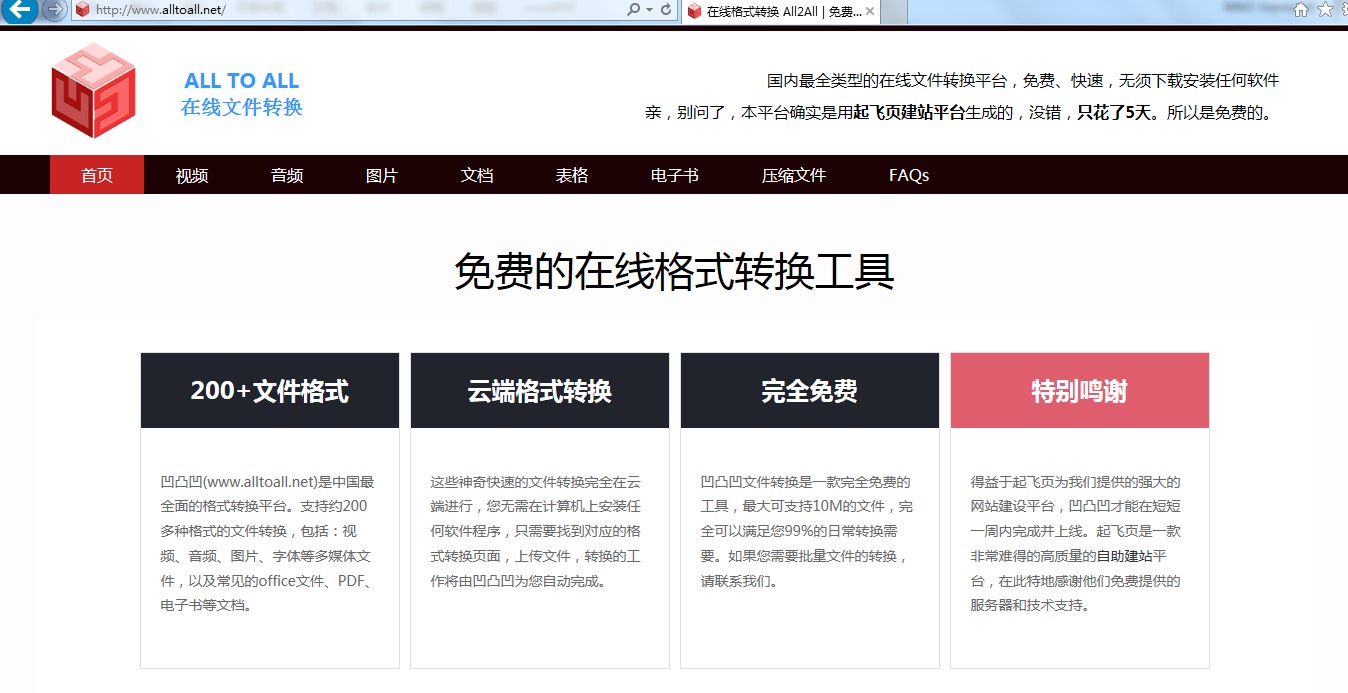
Task: Open the 视频 conversion section
Action: (190, 175)
